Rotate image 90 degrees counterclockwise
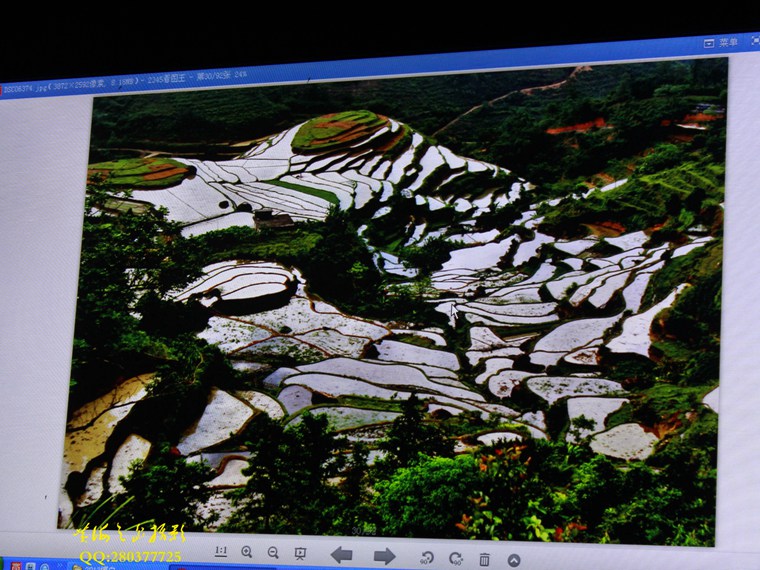 pyautogui.click(x=427, y=558)
